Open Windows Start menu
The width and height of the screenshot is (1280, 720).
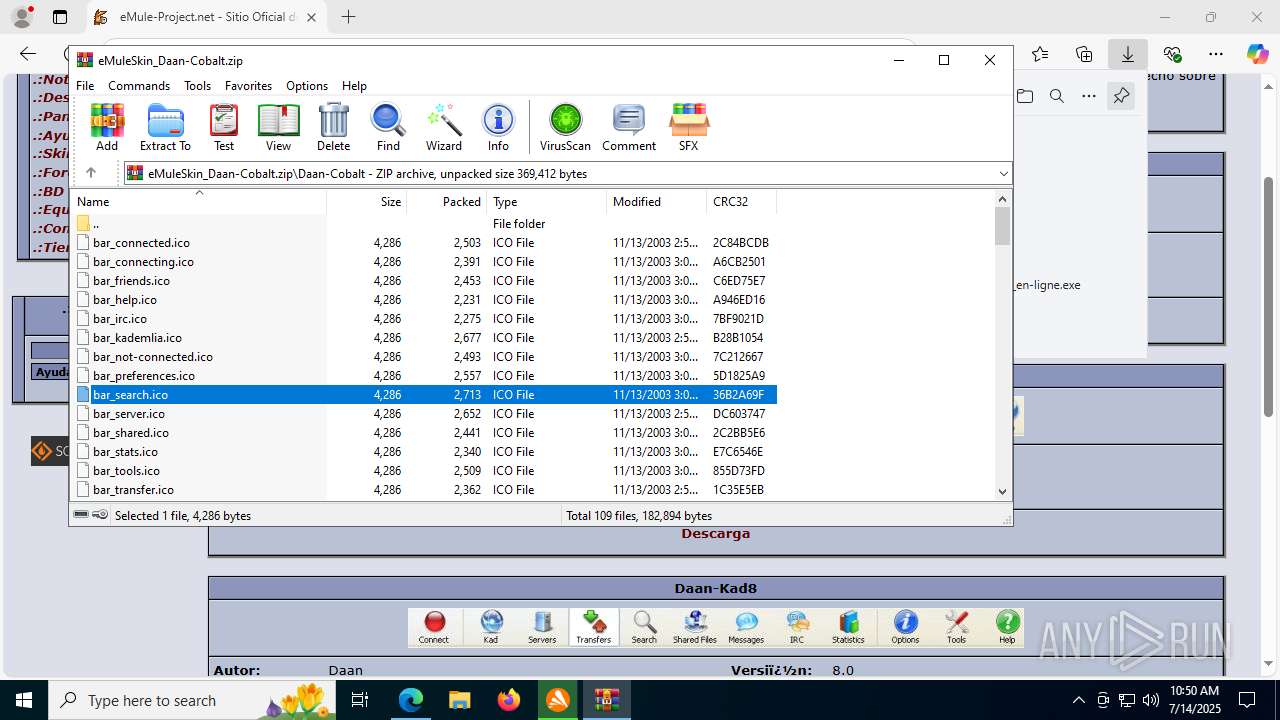[23, 700]
